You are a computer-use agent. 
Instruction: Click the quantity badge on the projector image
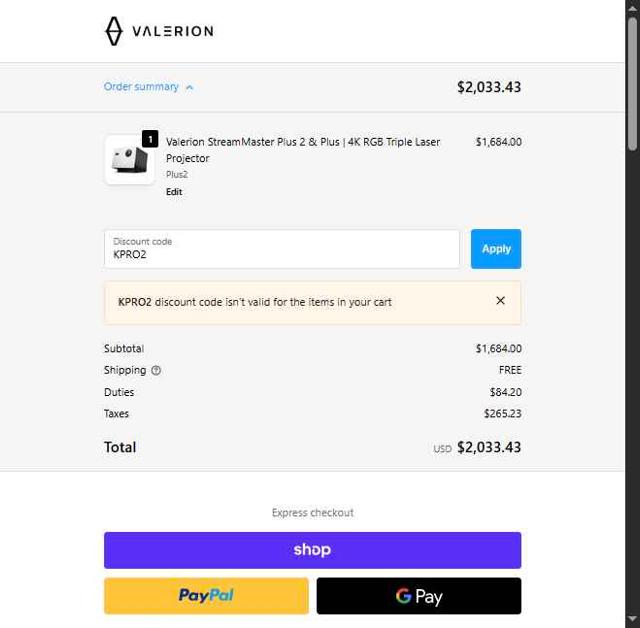coord(150,139)
